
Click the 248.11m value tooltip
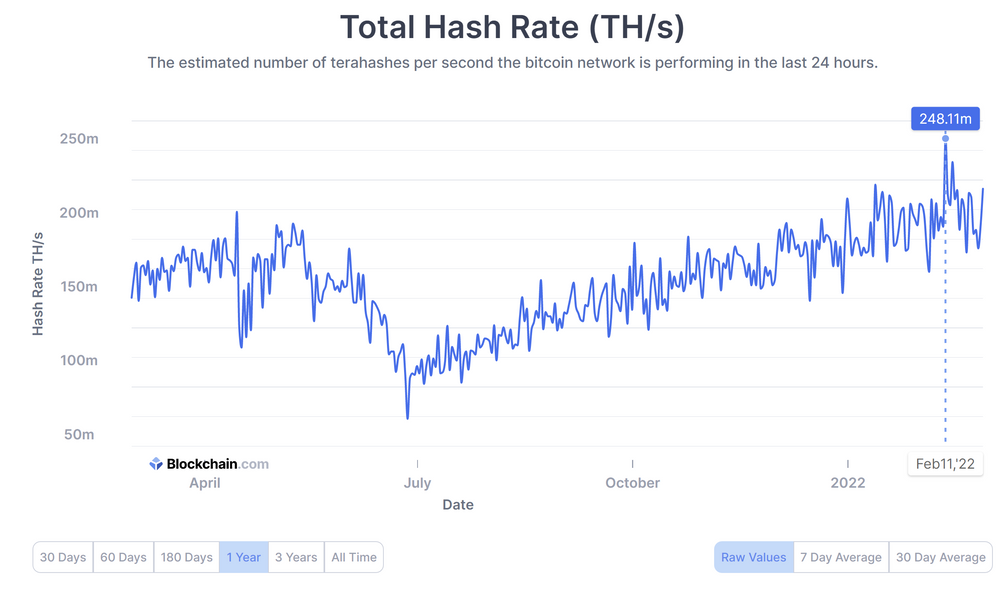pyautogui.click(x=945, y=118)
